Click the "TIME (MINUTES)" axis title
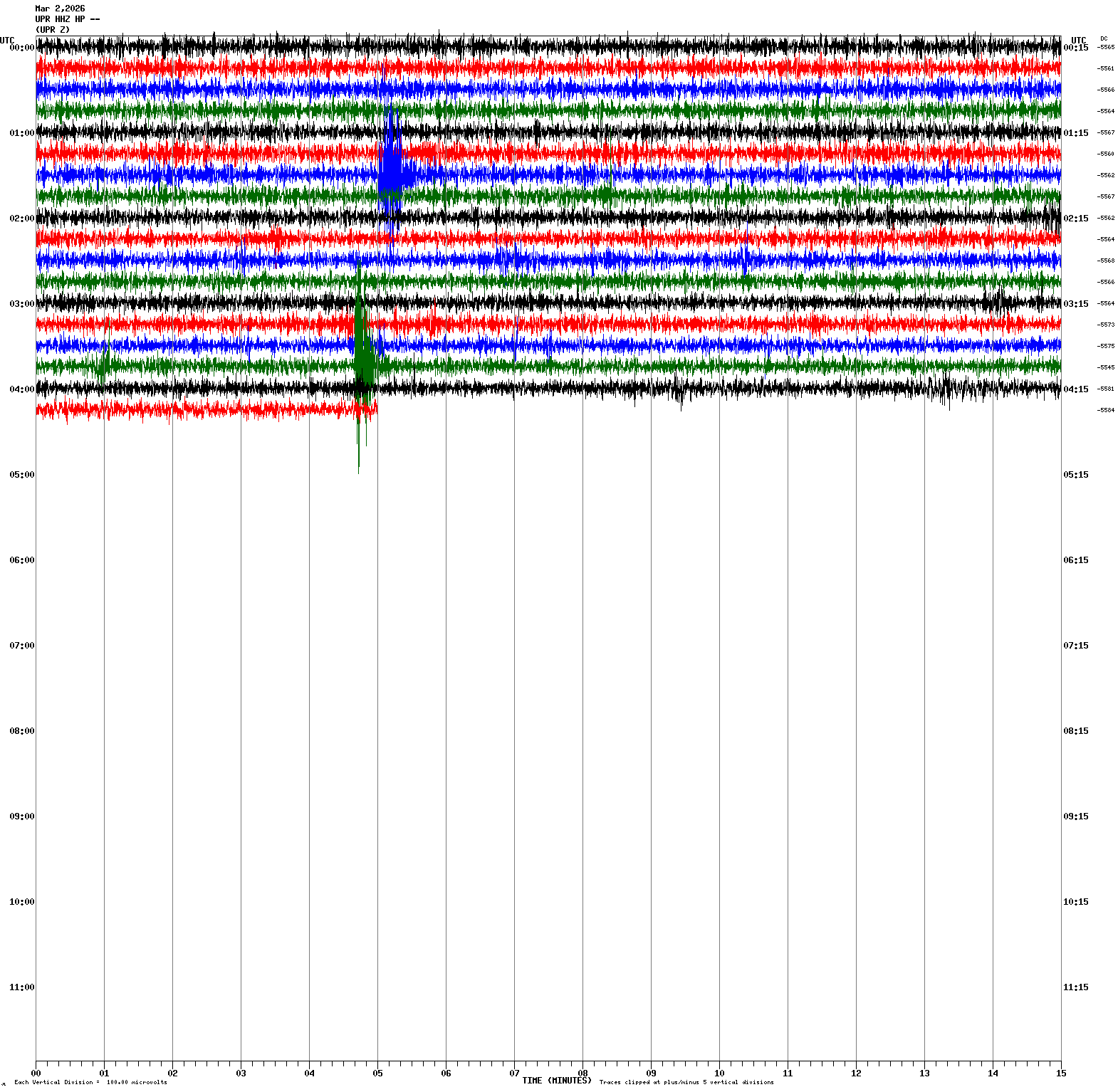 pos(556,1081)
